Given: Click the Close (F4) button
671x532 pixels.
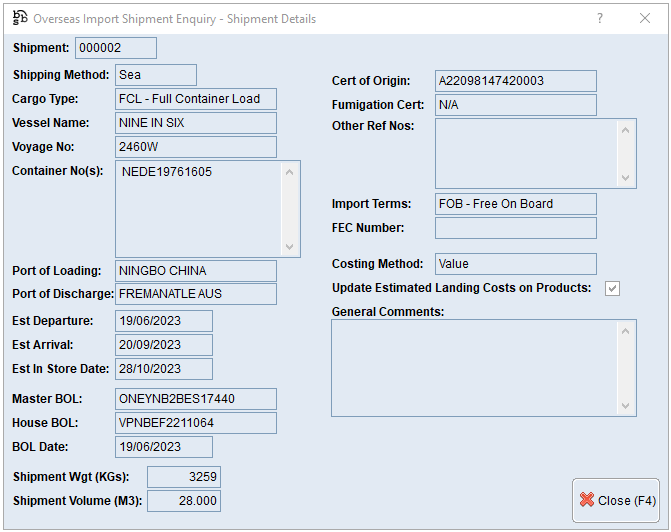Looking at the screenshot, I should coord(616,500).
